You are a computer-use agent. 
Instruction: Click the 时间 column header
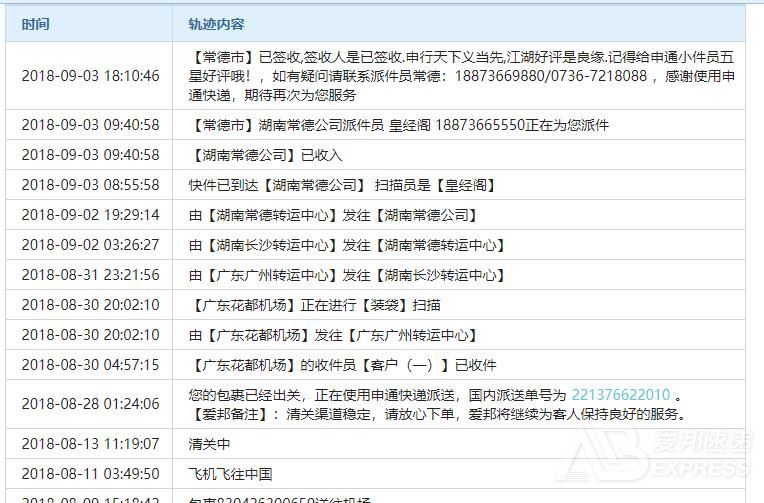(35, 24)
